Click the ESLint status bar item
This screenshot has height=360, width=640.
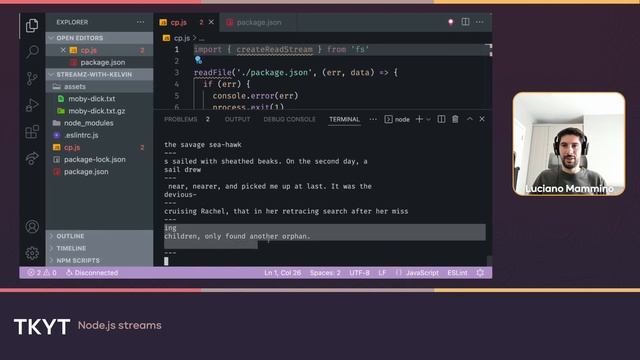tap(457, 273)
